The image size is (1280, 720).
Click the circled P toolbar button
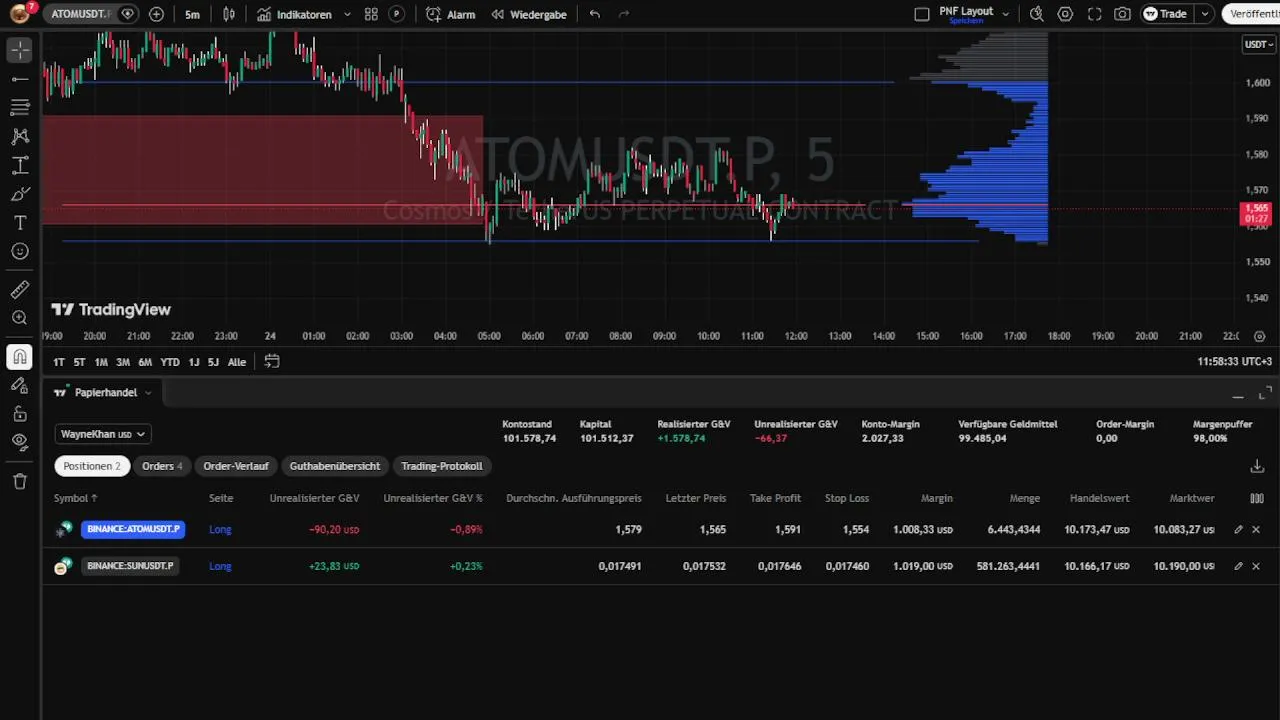tap(397, 14)
